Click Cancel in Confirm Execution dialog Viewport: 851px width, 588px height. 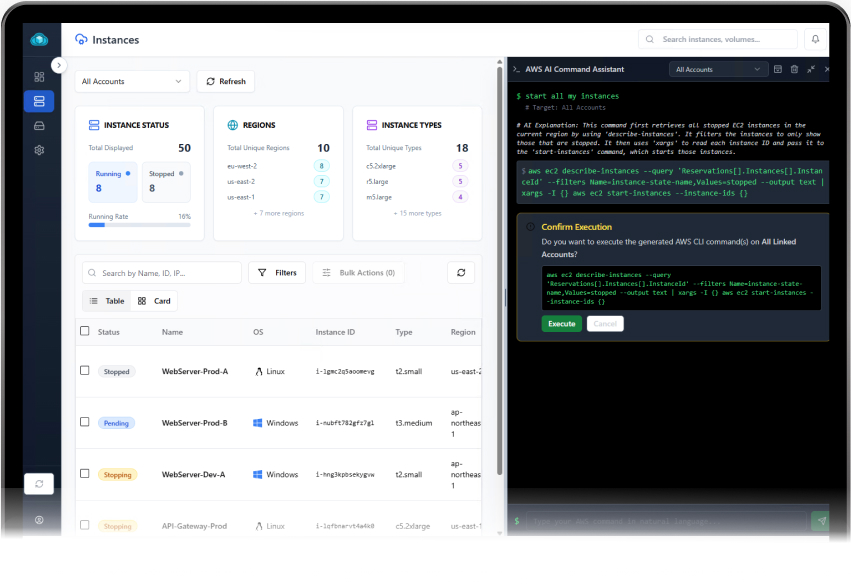(x=605, y=324)
